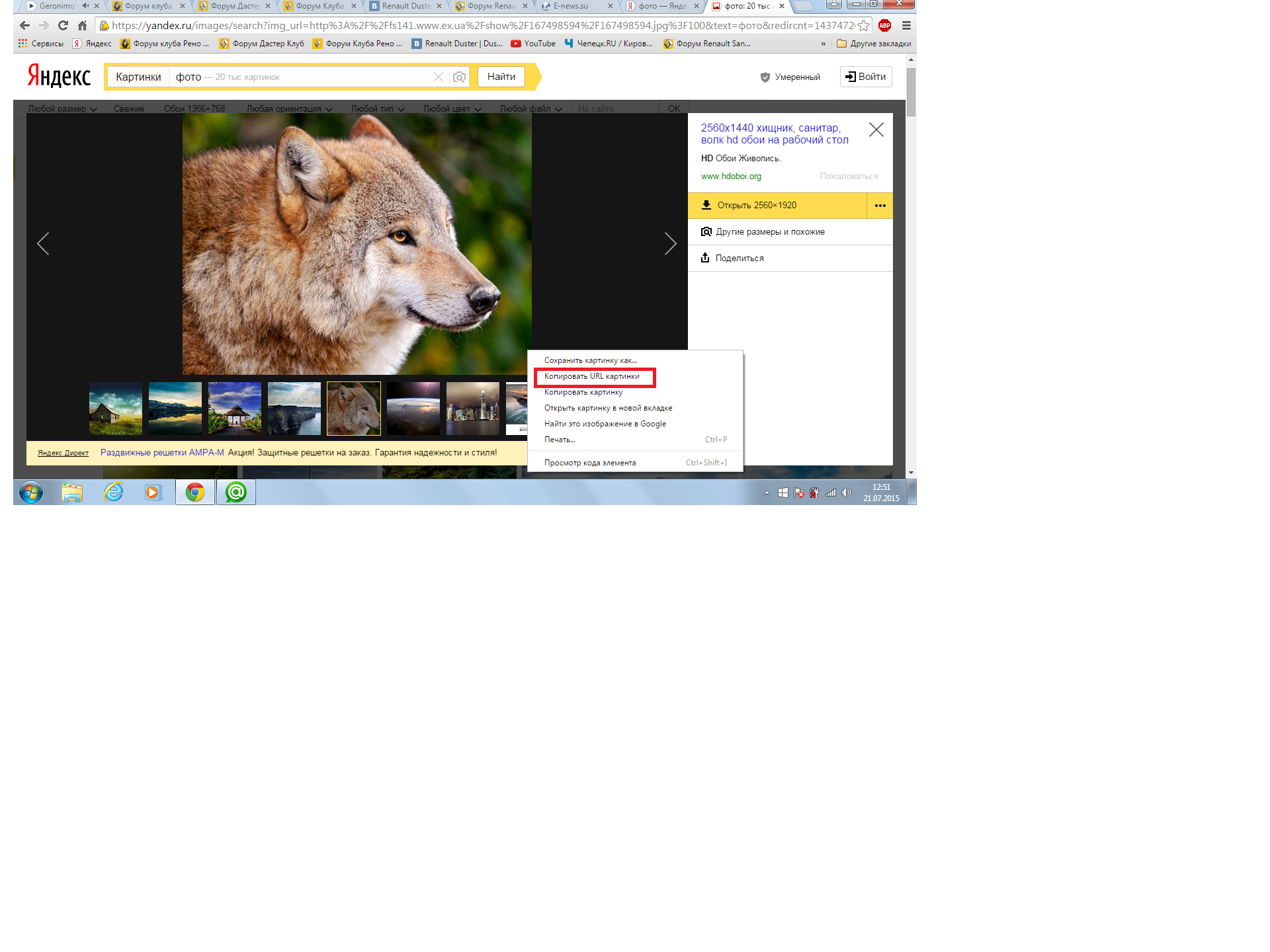Expand the hidden bookmarks chevron
The image size is (1270, 952).
[823, 44]
